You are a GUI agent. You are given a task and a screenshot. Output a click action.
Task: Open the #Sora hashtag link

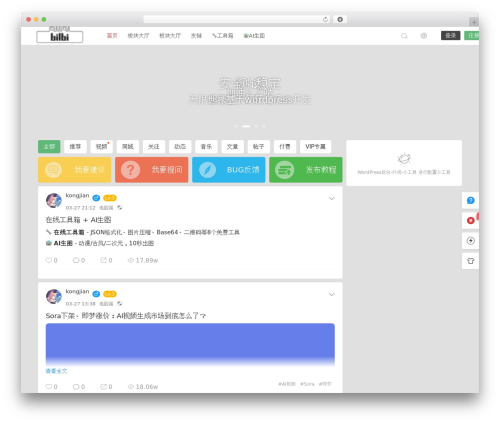[307, 384]
